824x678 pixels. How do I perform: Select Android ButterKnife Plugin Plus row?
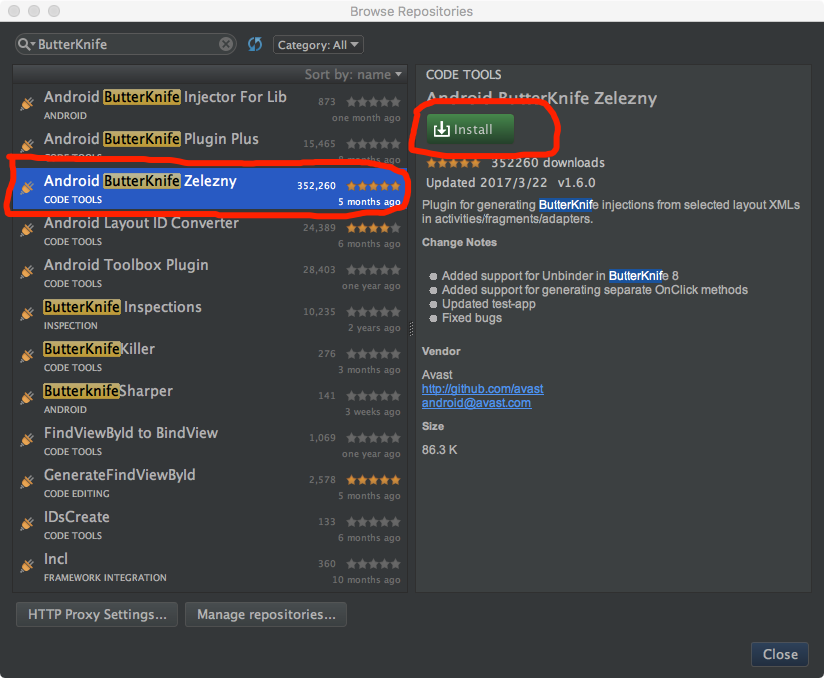click(x=210, y=146)
